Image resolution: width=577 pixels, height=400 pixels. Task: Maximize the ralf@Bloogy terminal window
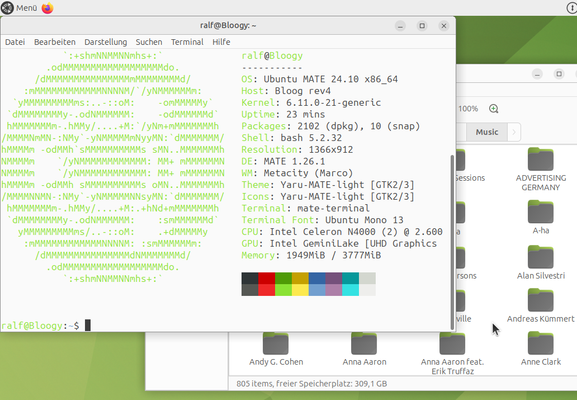coord(422,26)
